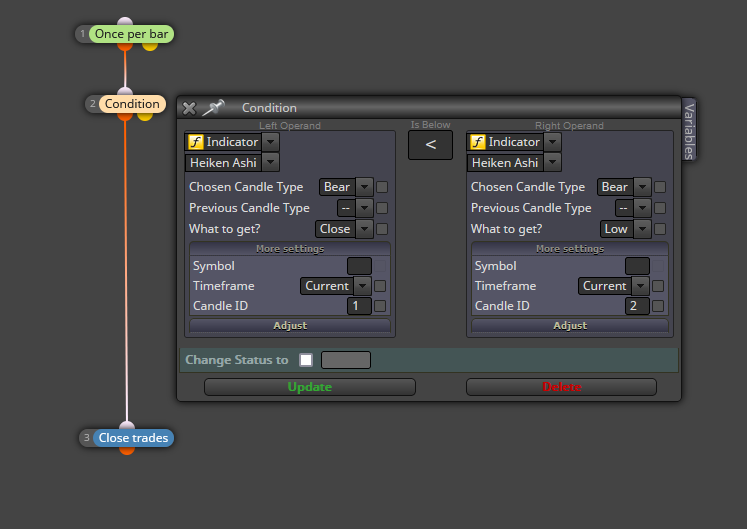Click yellow output dot under Once per bar
The width and height of the screenshot is (747, 529).
coord(150,46)
